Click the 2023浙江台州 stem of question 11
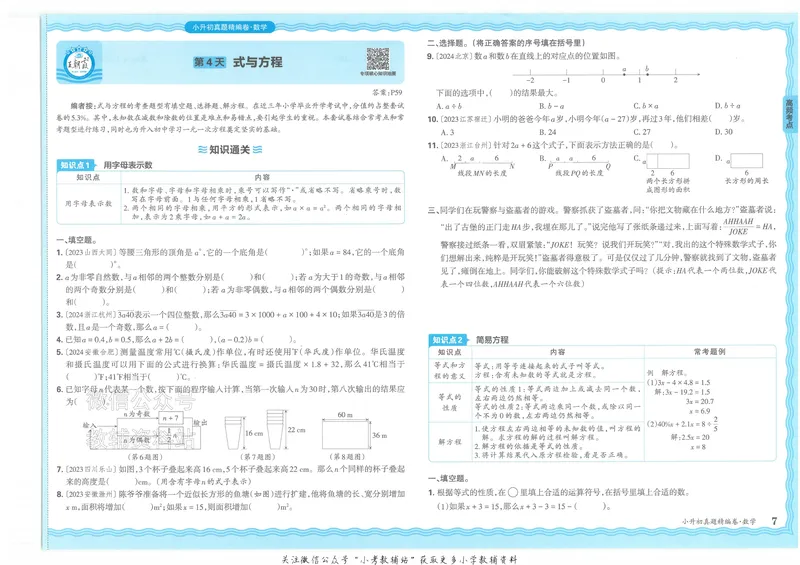This screenshot has height=565, width=800. (553, 145)
